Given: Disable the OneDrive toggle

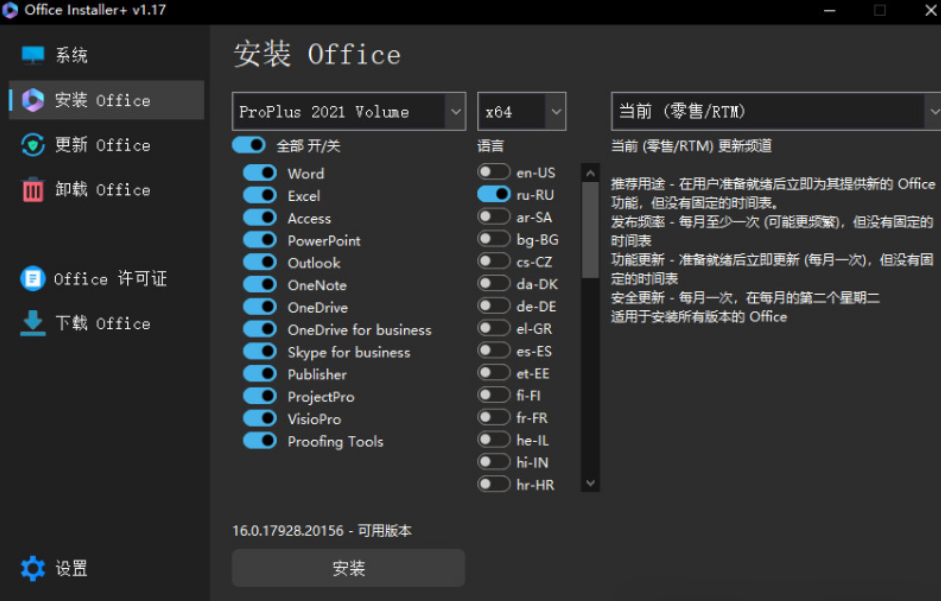Looking at the screenshot, I should [x=259, y=307].
